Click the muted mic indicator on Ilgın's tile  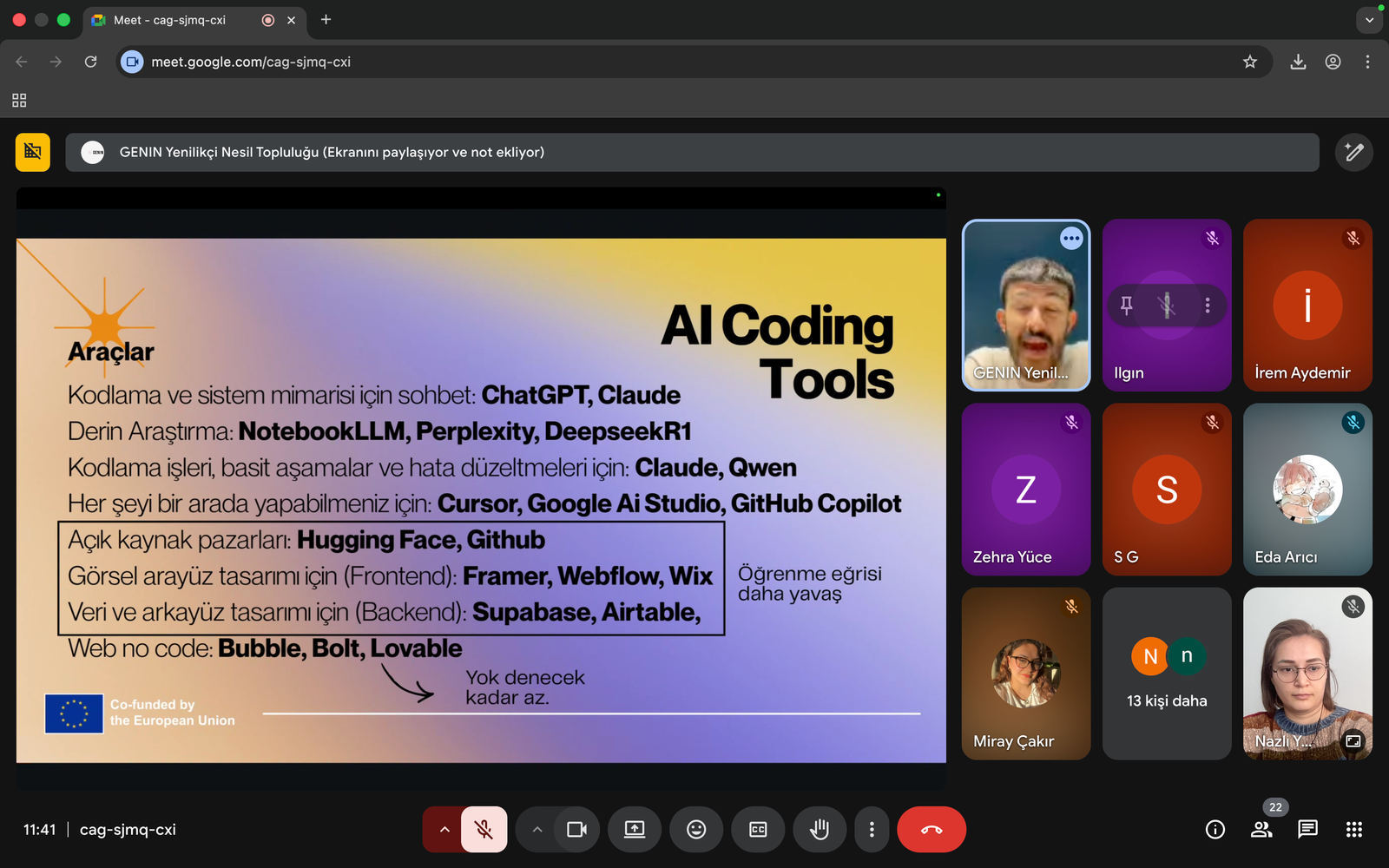coord(1213,238)
